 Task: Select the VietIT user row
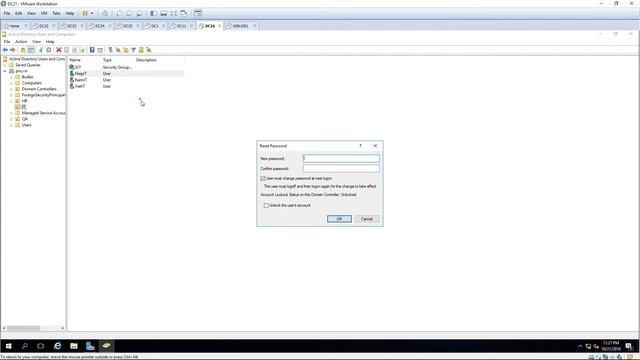(x=126, y=86)
